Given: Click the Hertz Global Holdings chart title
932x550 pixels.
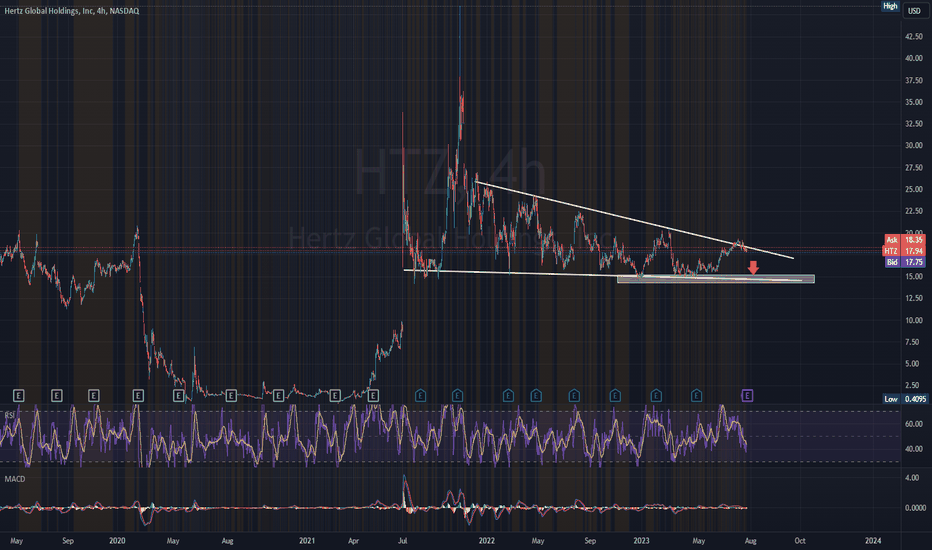Looking at the screenshot, I should point(71,11).
